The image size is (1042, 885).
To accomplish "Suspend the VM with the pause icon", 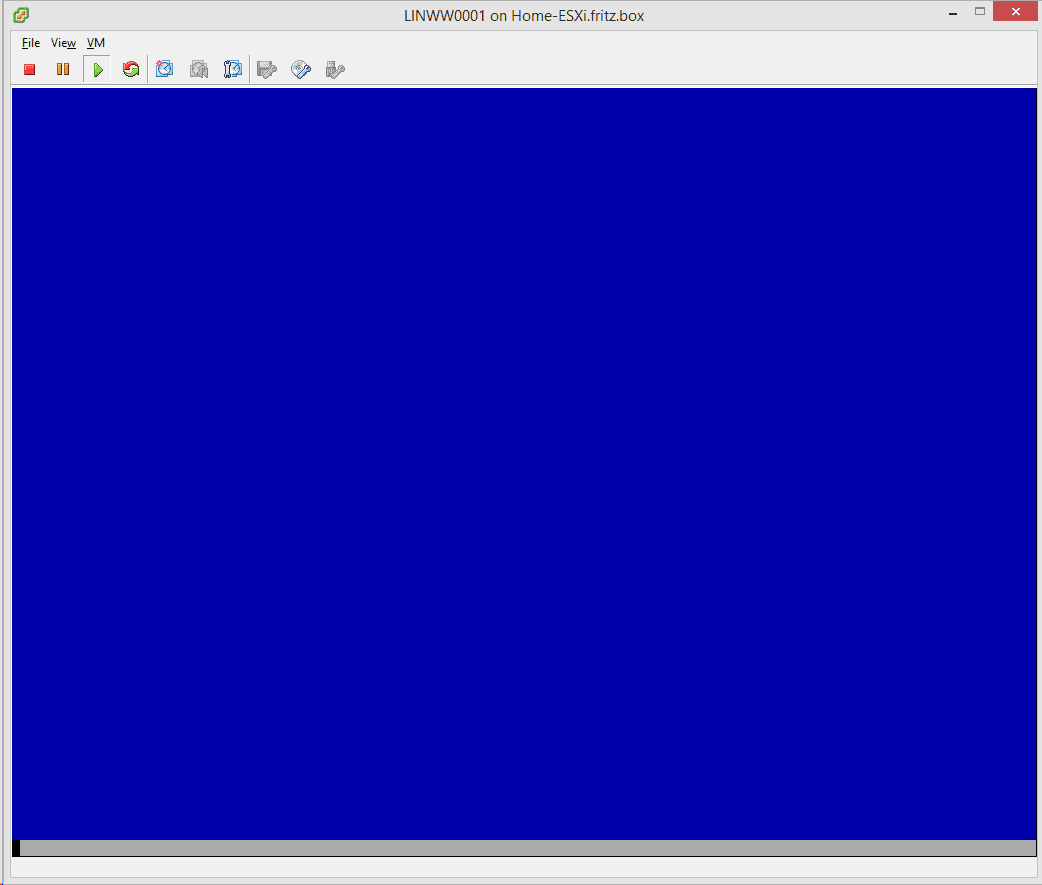I will [x=63, y=70].
